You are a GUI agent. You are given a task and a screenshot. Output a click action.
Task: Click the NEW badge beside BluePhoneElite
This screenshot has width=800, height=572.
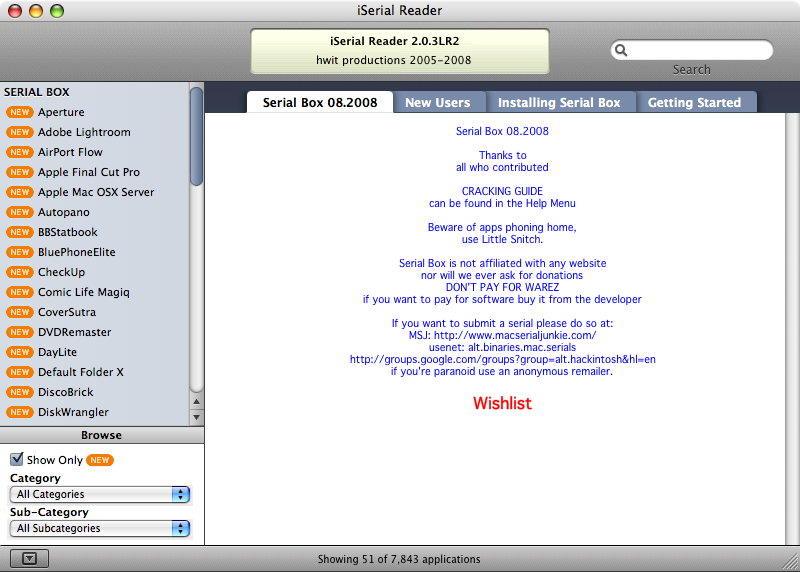[x=19, y=252]
